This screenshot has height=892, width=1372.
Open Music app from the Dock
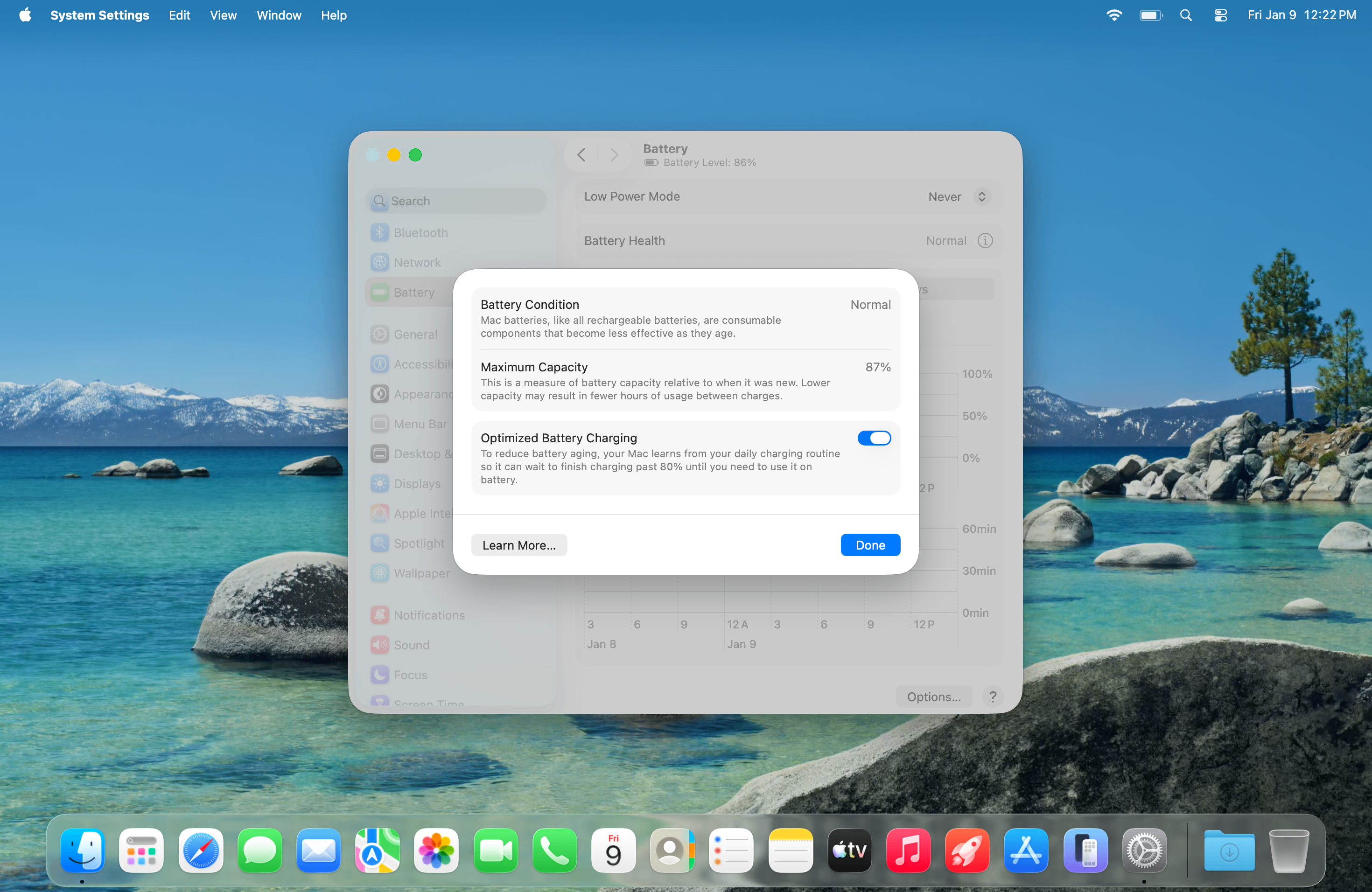(908, 850)
